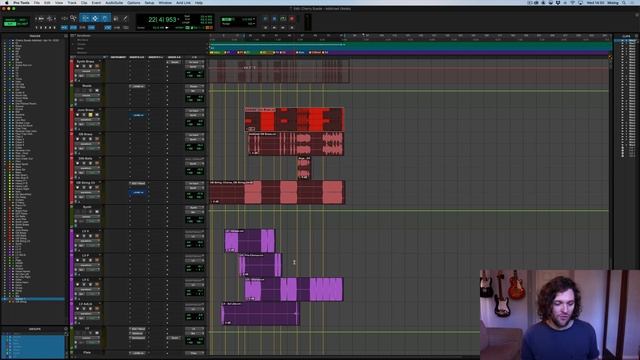The image size is (640, 360).
Task: Open the Groups list popup menu icon
Action: click(x=66, y=329)
